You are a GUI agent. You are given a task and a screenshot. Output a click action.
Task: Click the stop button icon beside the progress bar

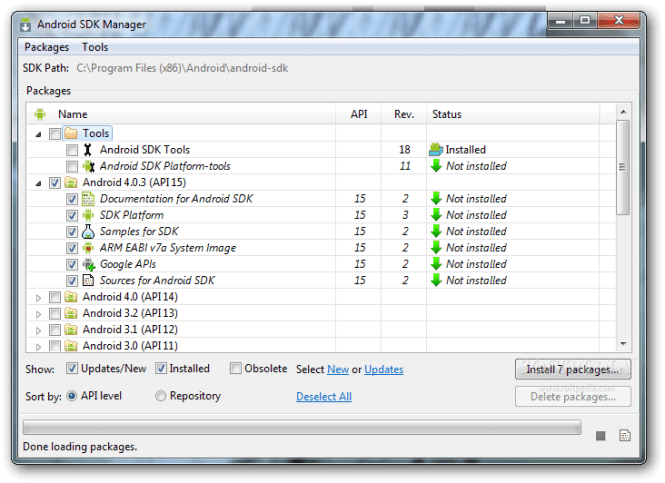pos(601,436)
